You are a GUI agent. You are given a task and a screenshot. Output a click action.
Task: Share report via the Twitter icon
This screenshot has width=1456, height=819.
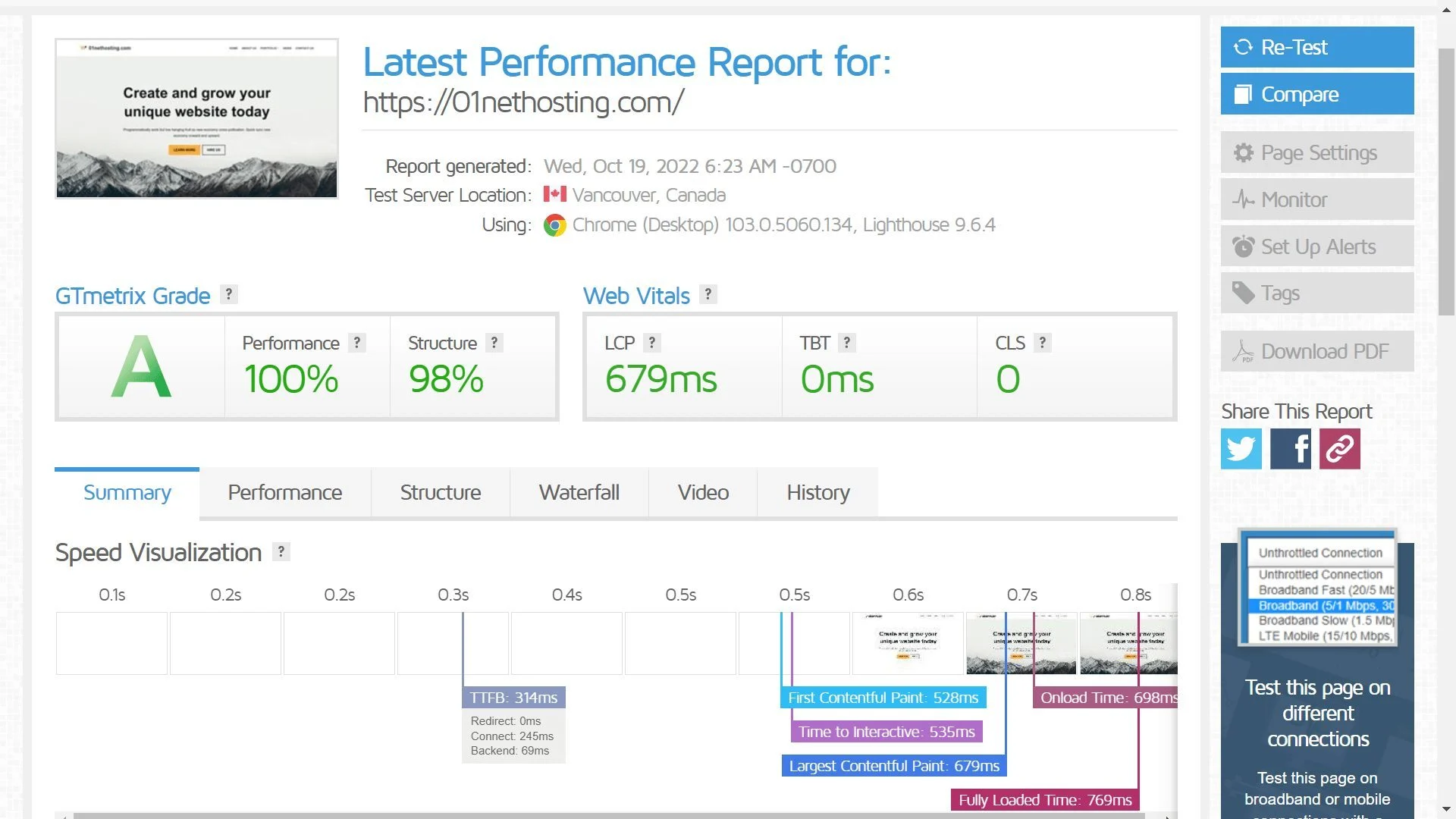[1241, 449]
